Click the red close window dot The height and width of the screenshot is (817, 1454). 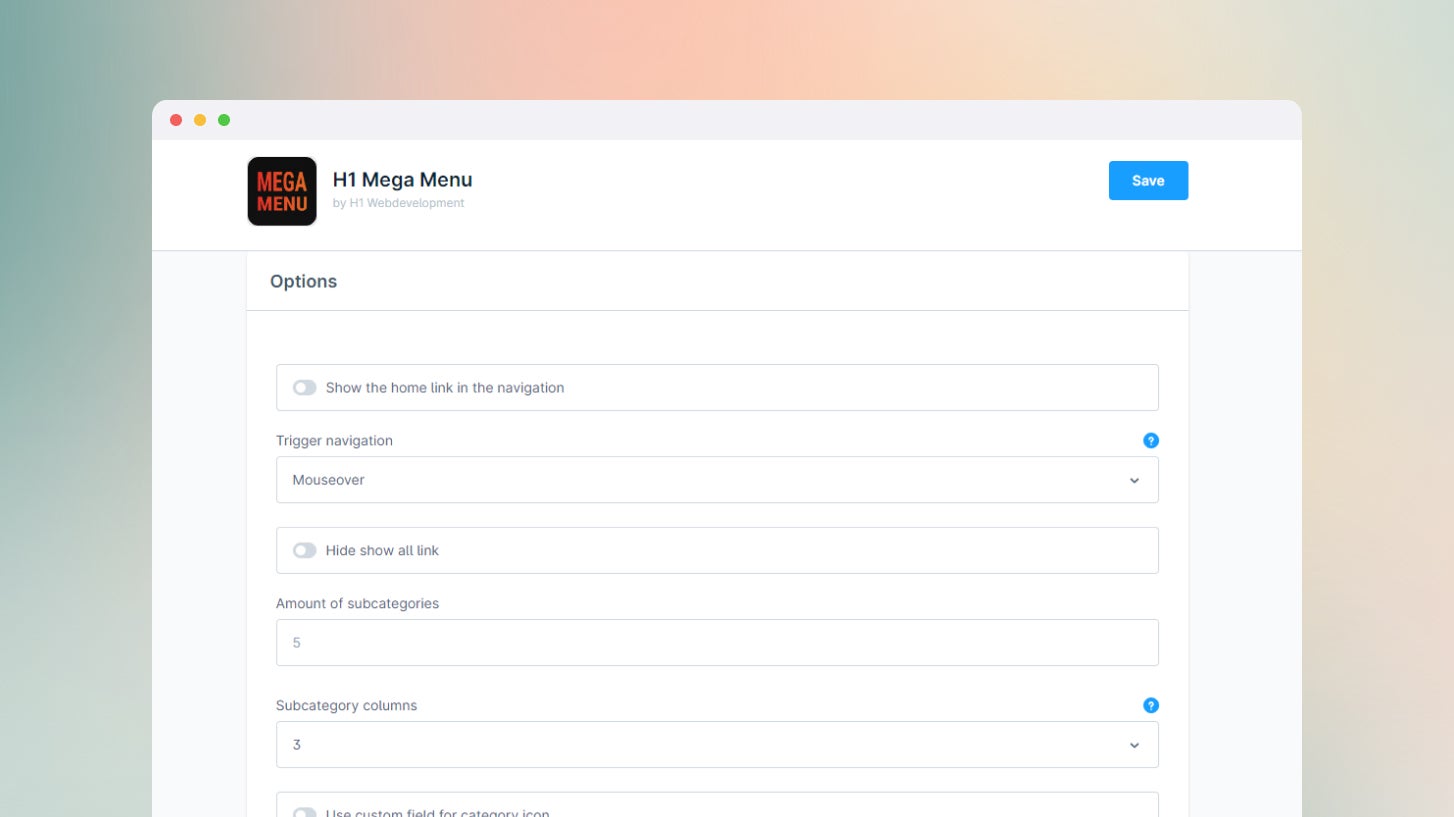click(x=176, y=120)
